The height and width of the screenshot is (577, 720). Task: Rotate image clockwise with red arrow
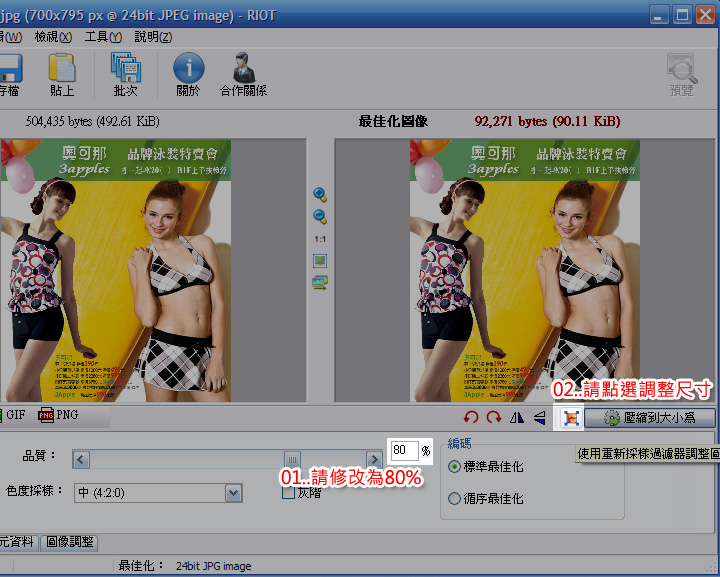(x=494, y=417)
